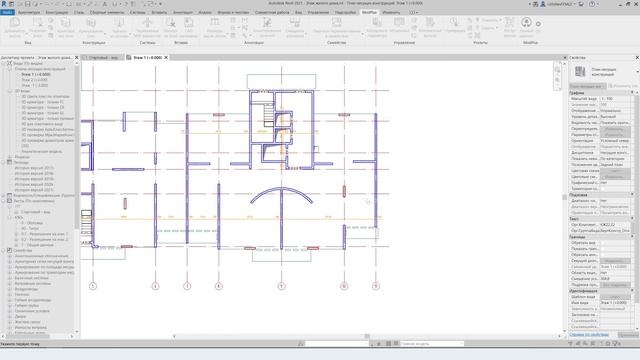The height and width of the screenshot is (360, 640).
Task: Open the view type selector dropdown arrow
Action: click(637, 72)
